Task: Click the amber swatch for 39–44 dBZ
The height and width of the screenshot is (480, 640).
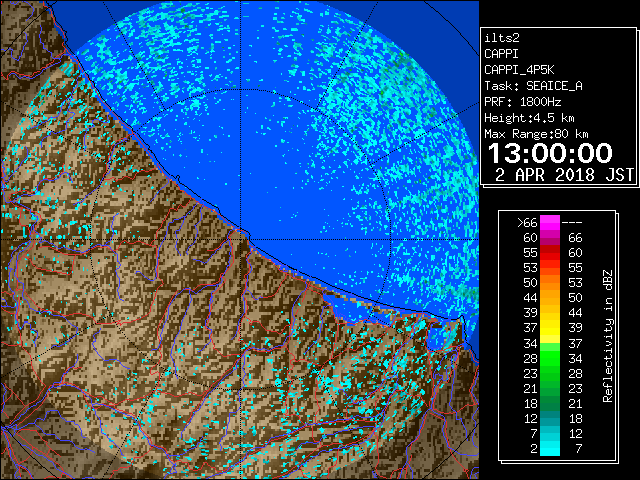Action: tap(550, 313)
